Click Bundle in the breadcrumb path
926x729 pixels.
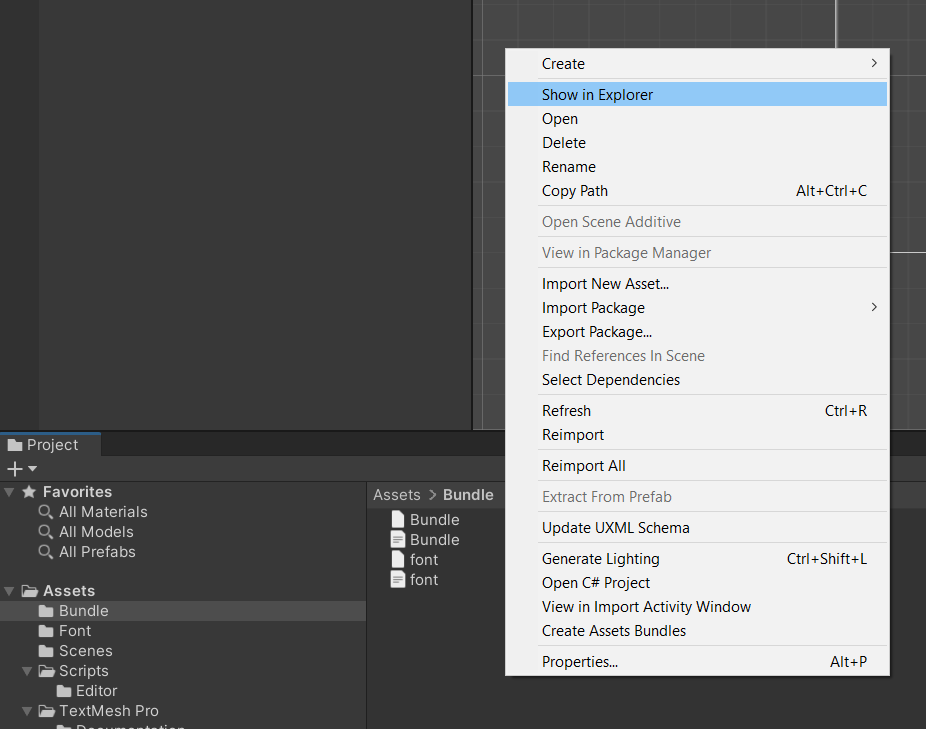coord(468,495)
